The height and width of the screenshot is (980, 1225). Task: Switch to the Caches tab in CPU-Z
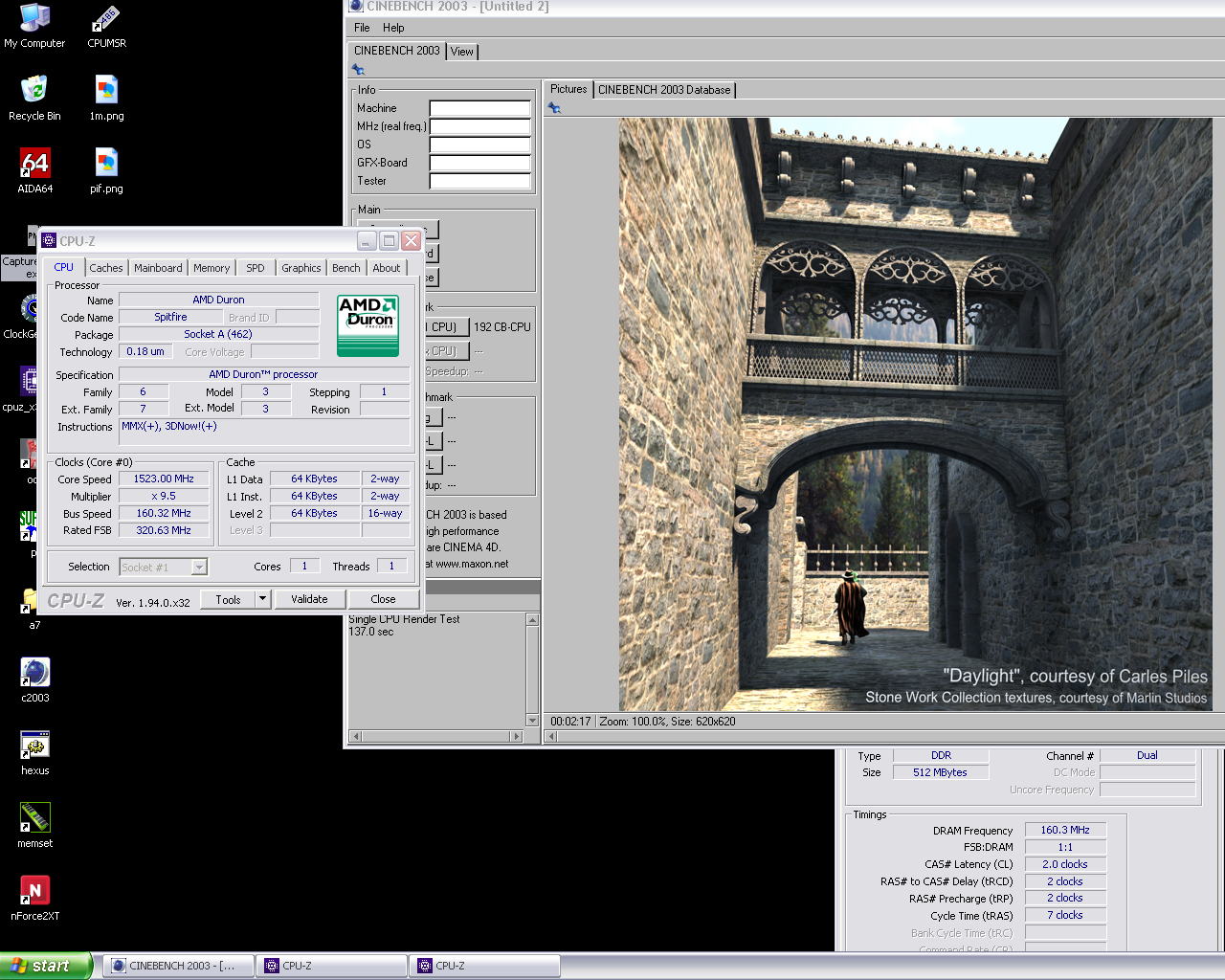point(105,268)
